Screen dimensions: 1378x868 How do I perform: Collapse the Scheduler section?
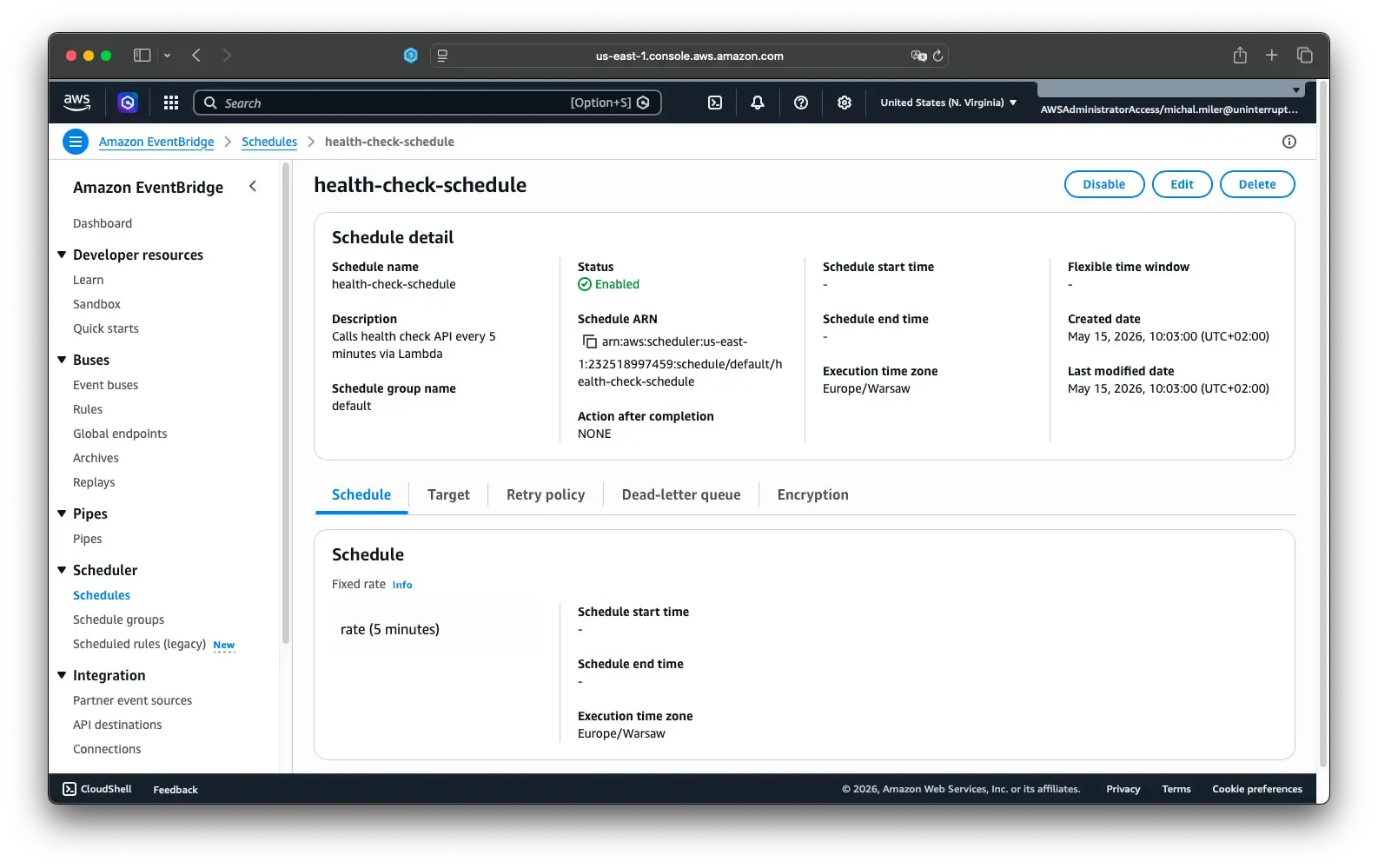point(62,570)
